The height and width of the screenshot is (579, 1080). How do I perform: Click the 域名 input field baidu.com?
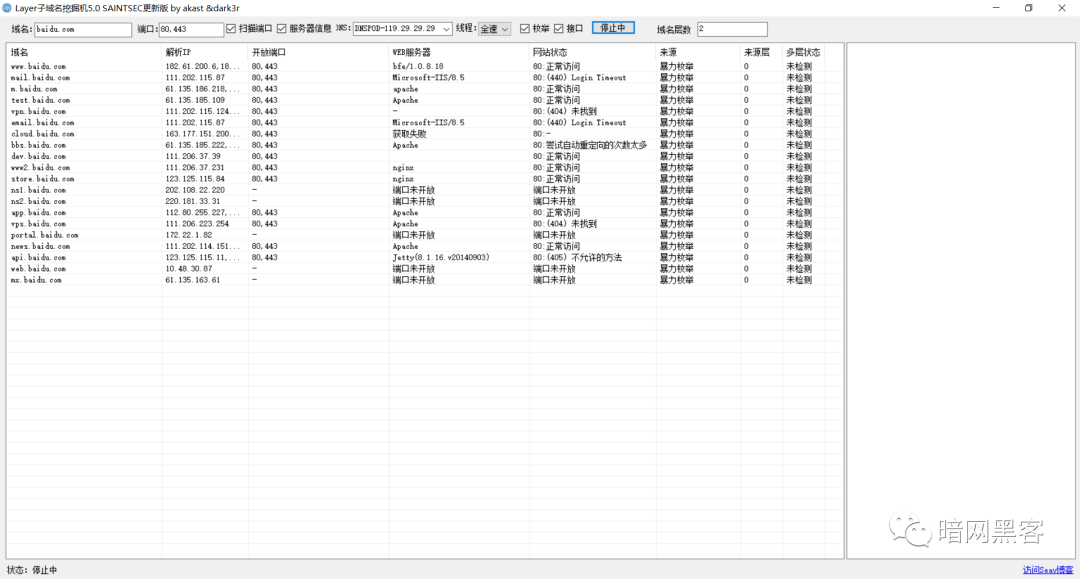(83, 30)
